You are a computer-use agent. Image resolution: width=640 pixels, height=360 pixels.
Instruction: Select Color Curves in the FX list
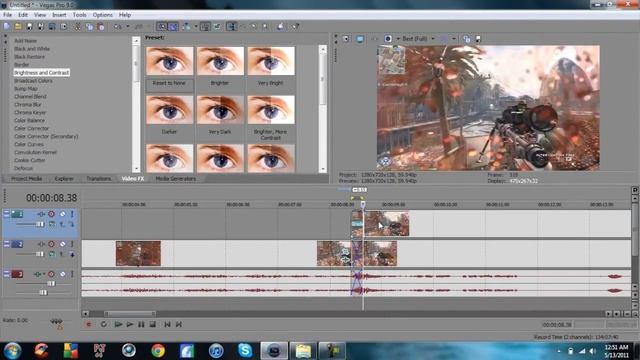click(x=29, y=144)
